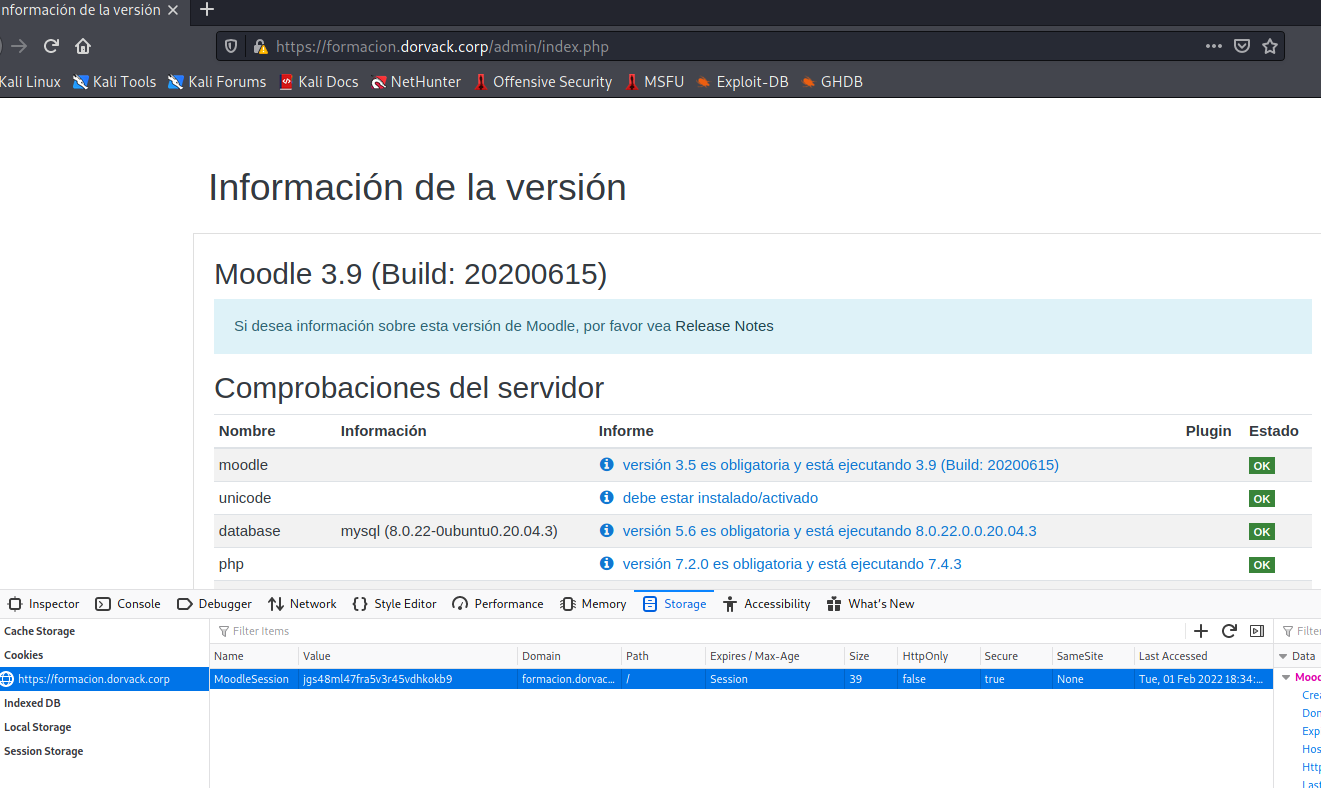Switch to the Console devtools tab
The width and height of the screenshot is (1321, 788).
[x=128, y=604]
